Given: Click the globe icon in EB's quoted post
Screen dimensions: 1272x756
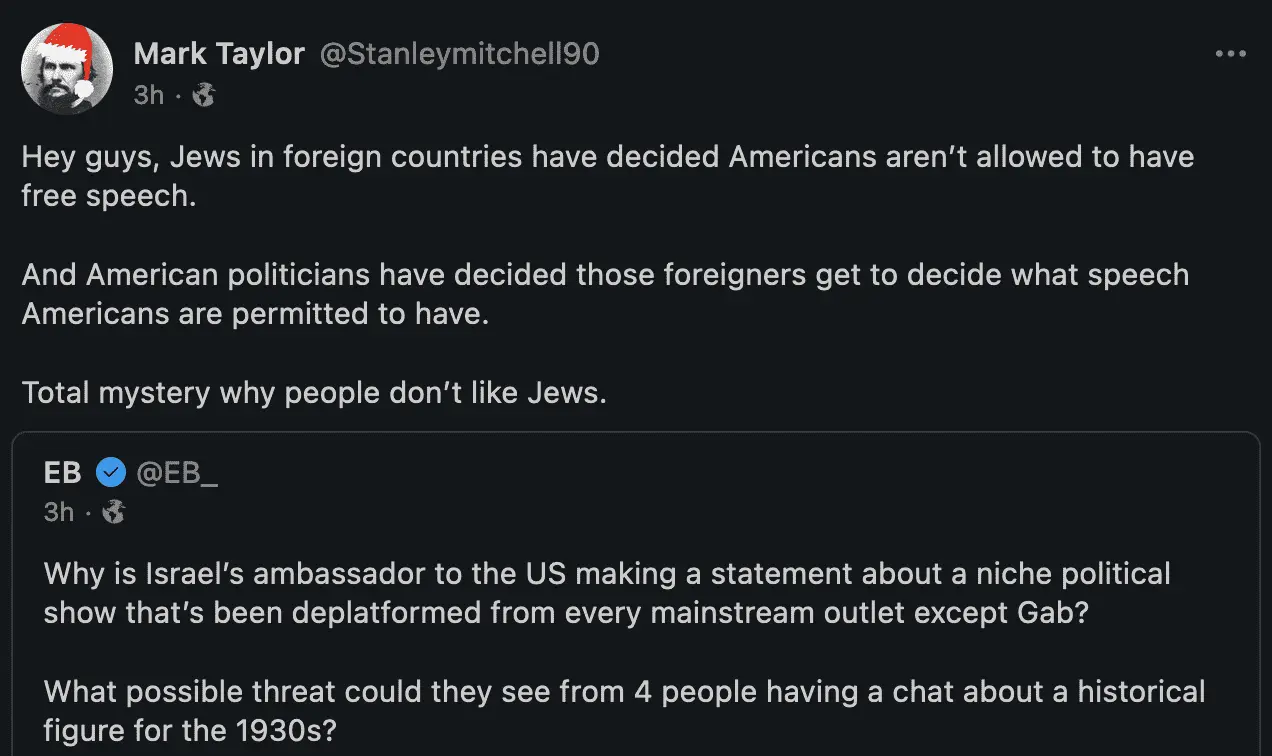Looking at the screenshot, I should 114,512.
